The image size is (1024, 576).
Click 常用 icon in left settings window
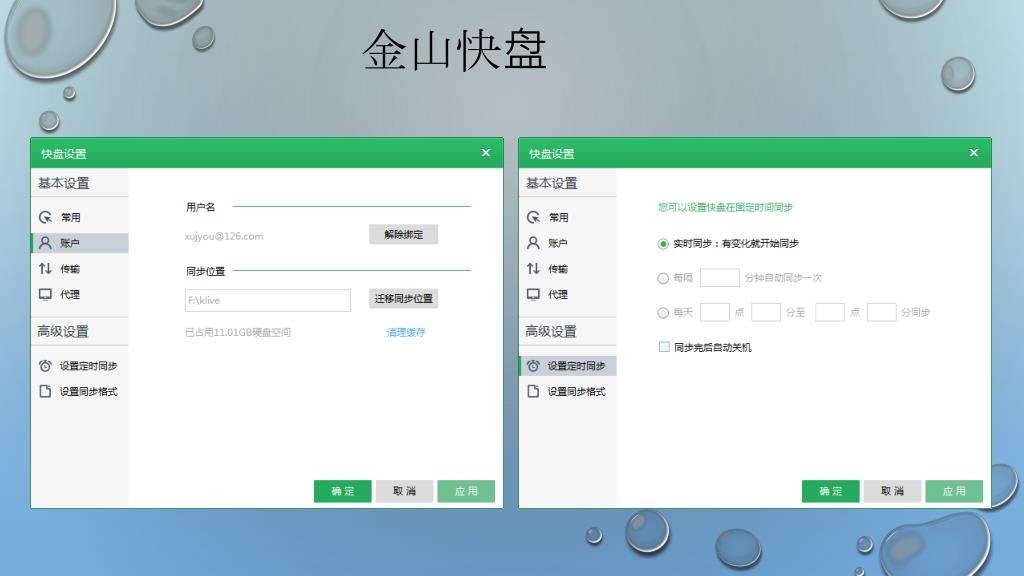[45, 217]
